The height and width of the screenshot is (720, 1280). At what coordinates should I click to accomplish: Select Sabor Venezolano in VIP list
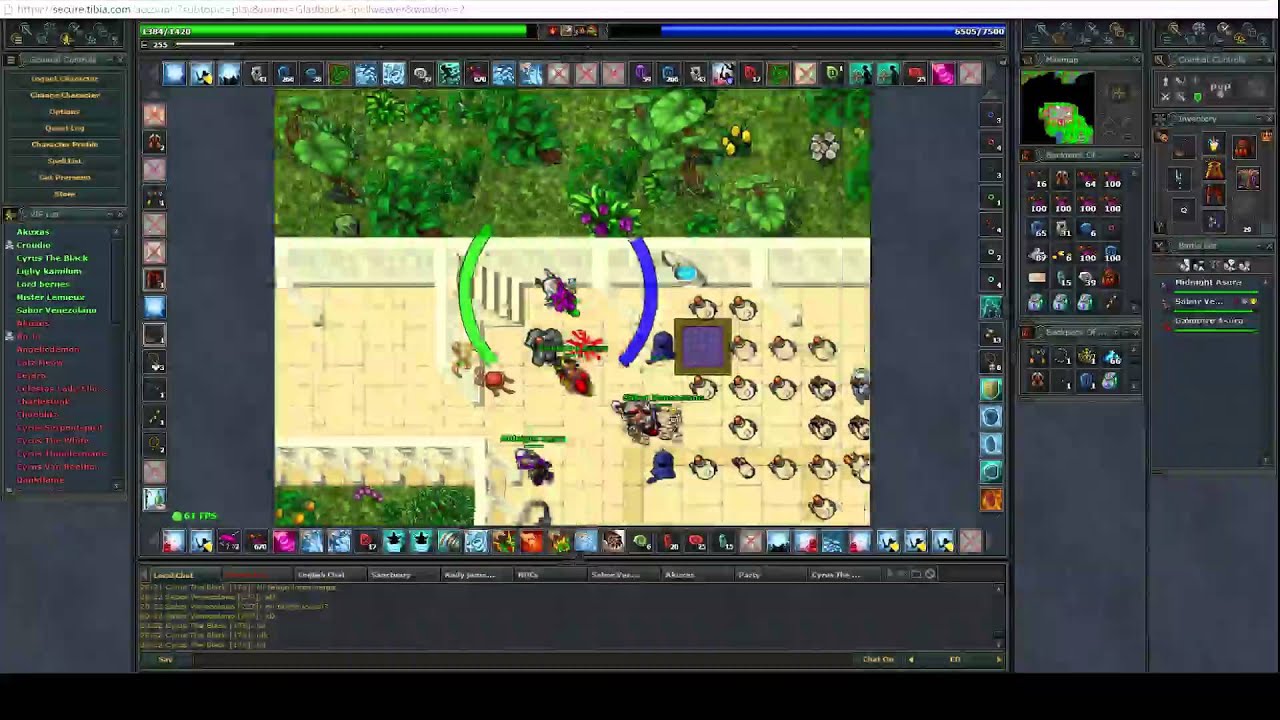click(x=56, y=310)
